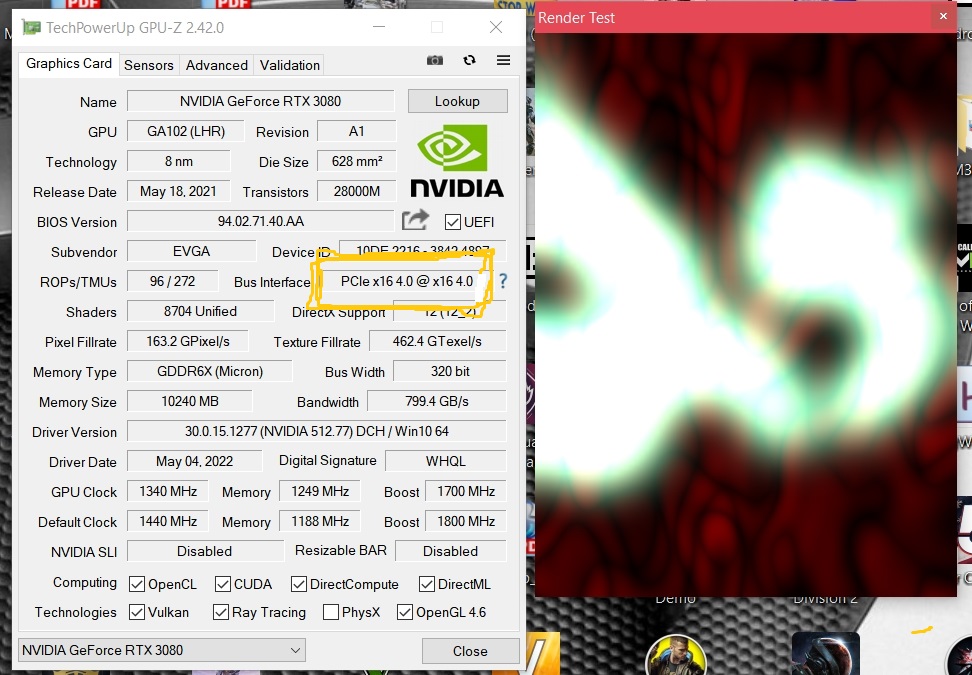Toggle the UEFI checkbox
This screenshot has width=972, height=675.
(453, 222)
